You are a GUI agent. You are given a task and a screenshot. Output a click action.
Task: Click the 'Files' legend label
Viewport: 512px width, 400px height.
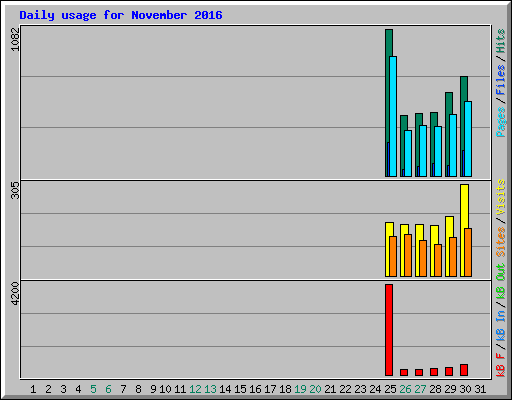tap(500, 80)
